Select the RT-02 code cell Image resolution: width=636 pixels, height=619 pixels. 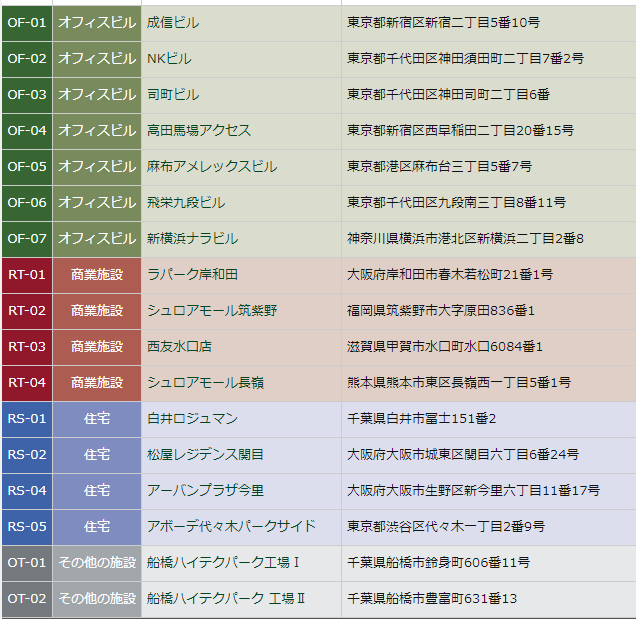coord(27,311)
